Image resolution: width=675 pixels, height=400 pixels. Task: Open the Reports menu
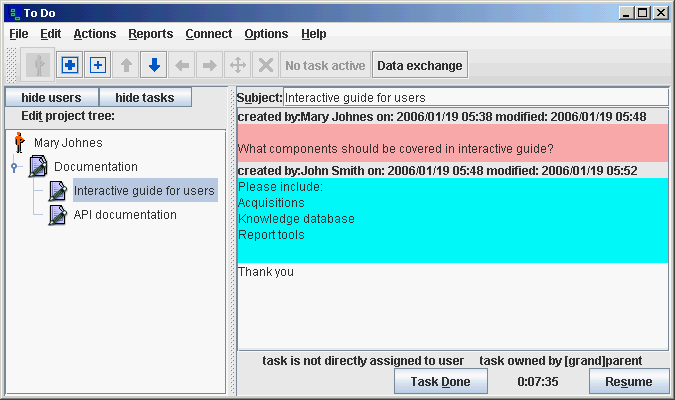click(150, 34)
